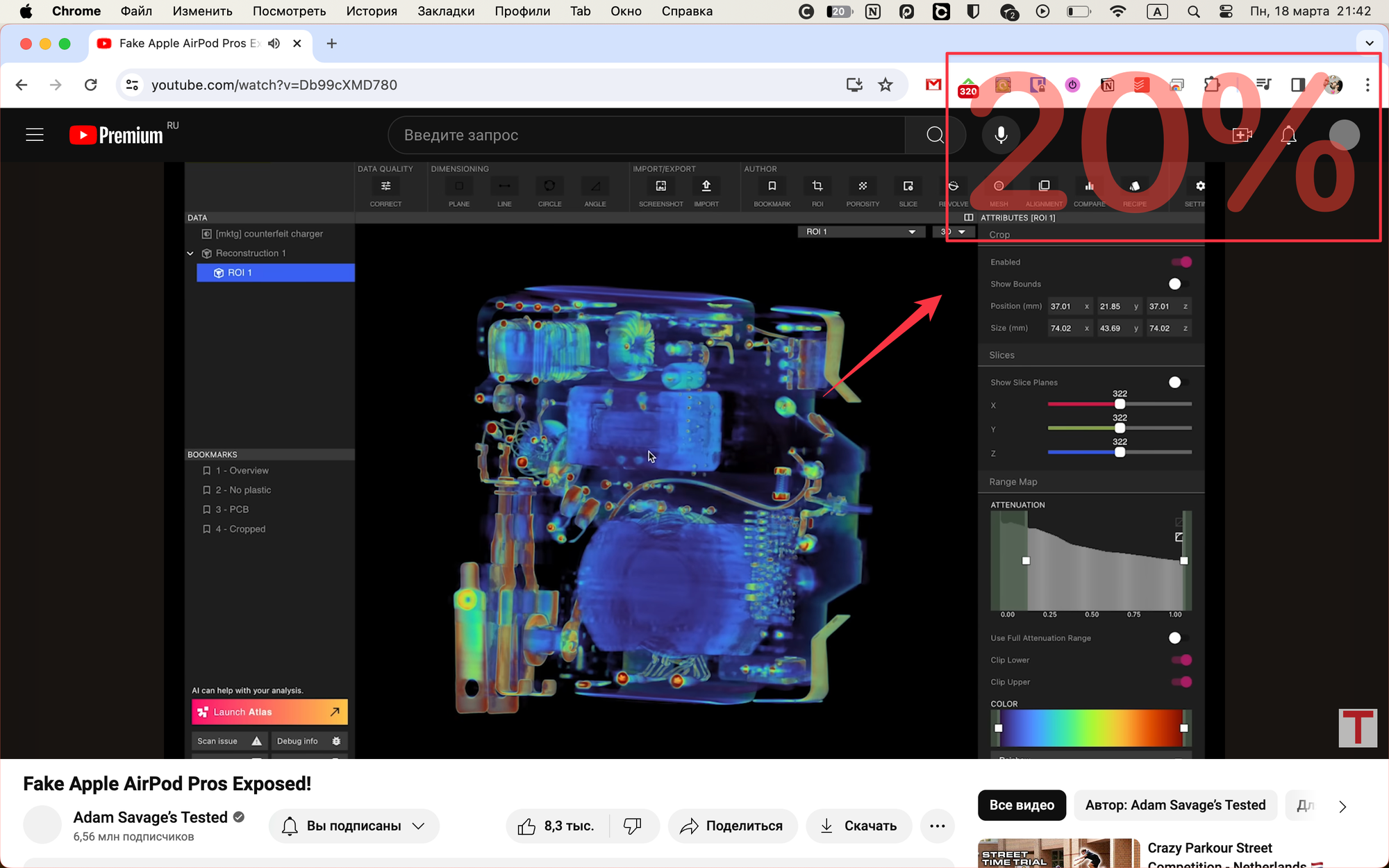Screen dimensions: 1389x868
Task: Select the 'Автор: Adam Savage's Tested' chip
Action: [1175, 805]
